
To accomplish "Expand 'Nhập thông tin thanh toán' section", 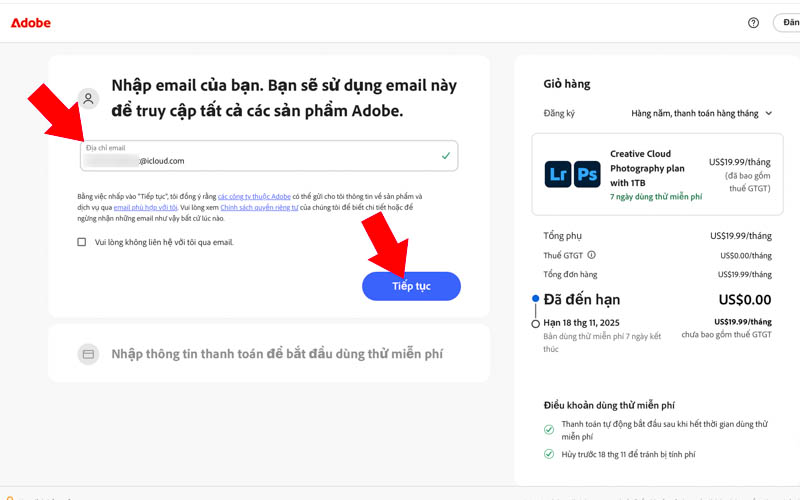I will 269,354.
